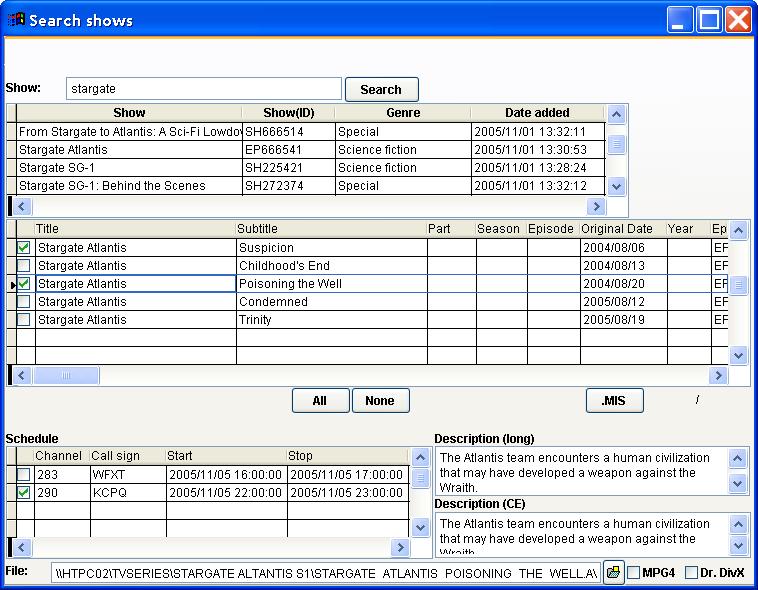Image resolution: width=758 pixels, height=590 pixels.
Task: Select Stargate SG-1 show row
Action: tap(311, 168)
